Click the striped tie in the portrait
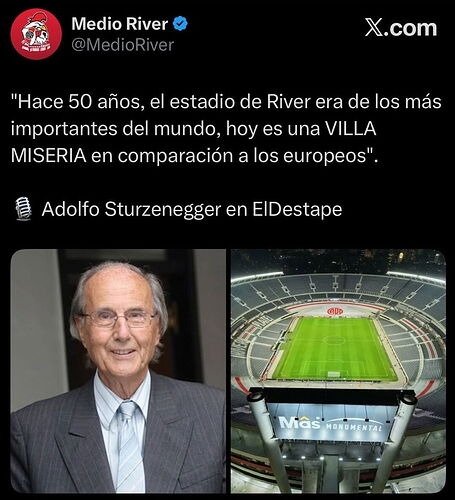The image size is (455, 500). pos(128,447)
